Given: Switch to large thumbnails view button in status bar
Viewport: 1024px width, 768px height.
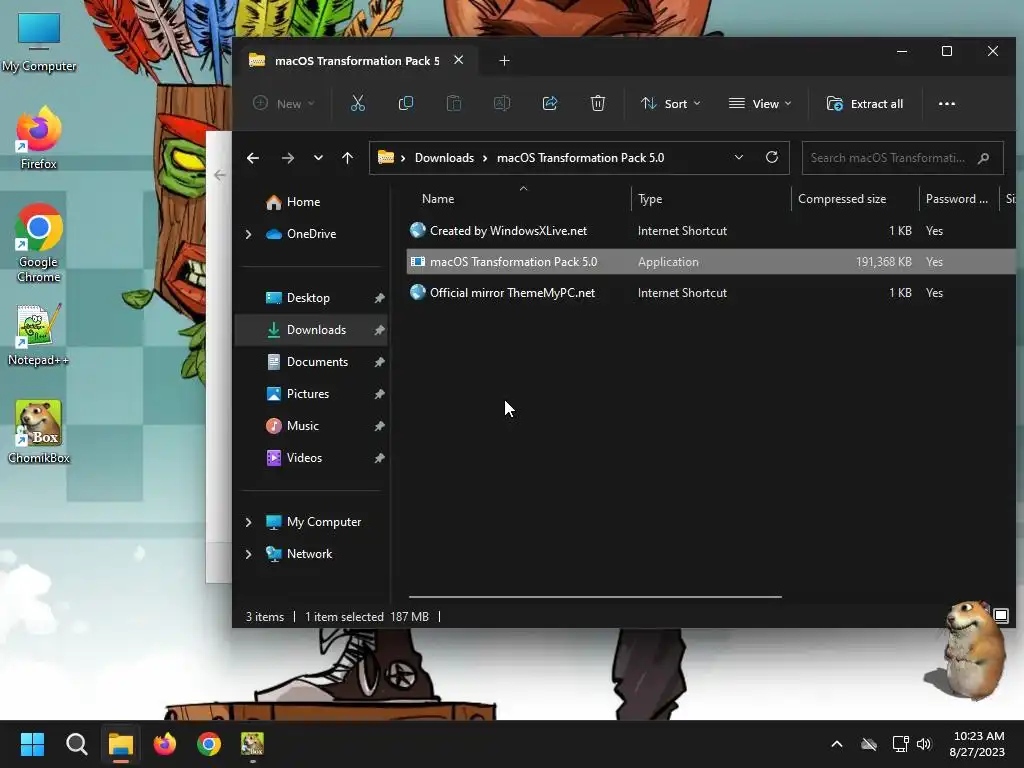Looking at the screenshot, I should [x=1000, y=615].
